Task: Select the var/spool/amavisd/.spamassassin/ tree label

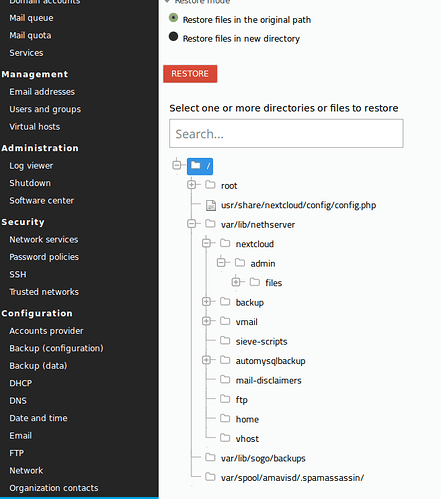Action: point(292,478)
